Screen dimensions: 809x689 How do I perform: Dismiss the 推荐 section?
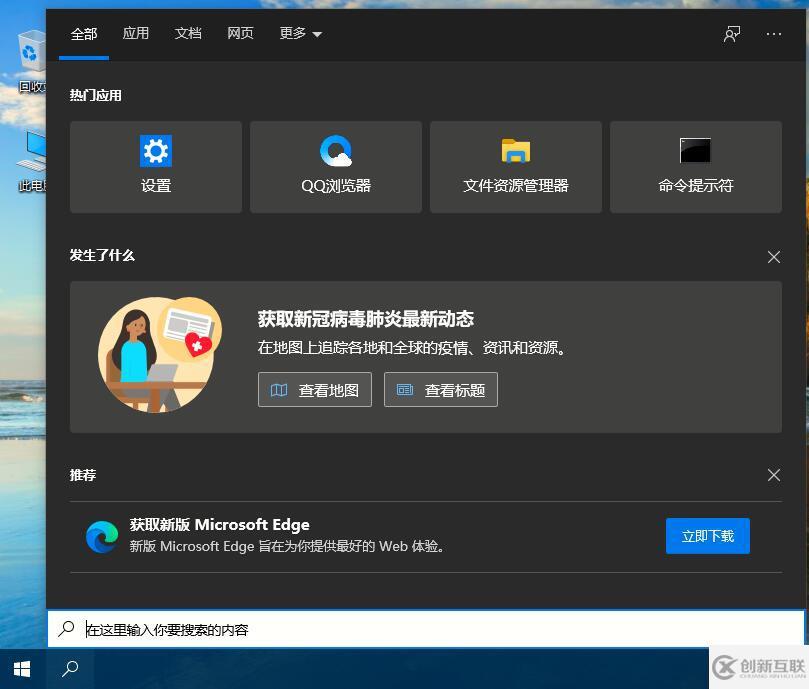pyautogui.click(x=773, y=475)
